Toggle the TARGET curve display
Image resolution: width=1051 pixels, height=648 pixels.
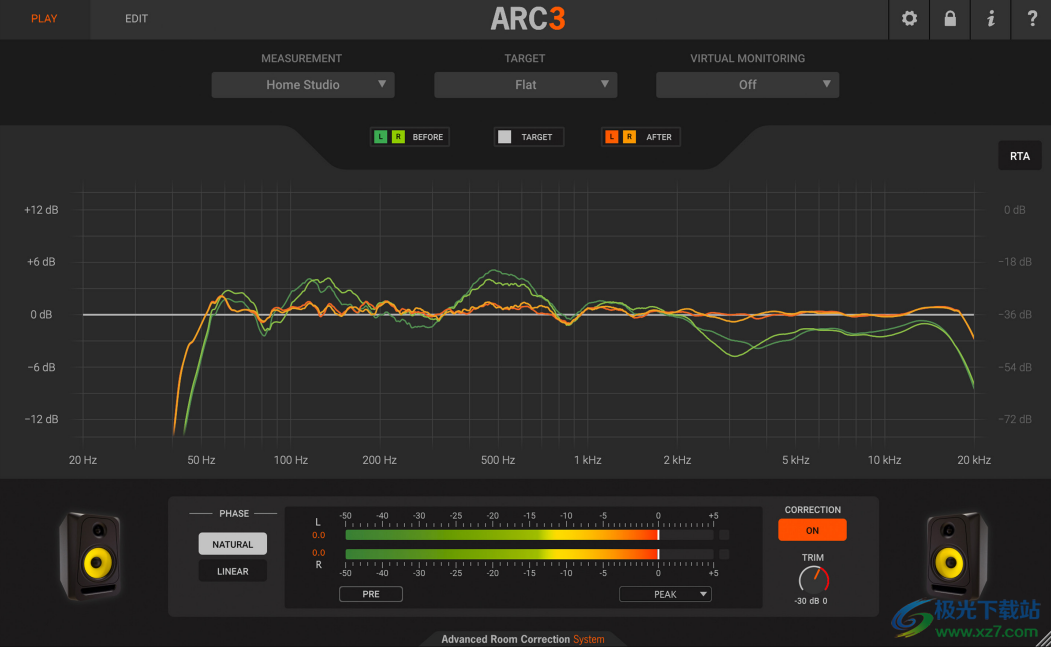click(x=528, y=136)
